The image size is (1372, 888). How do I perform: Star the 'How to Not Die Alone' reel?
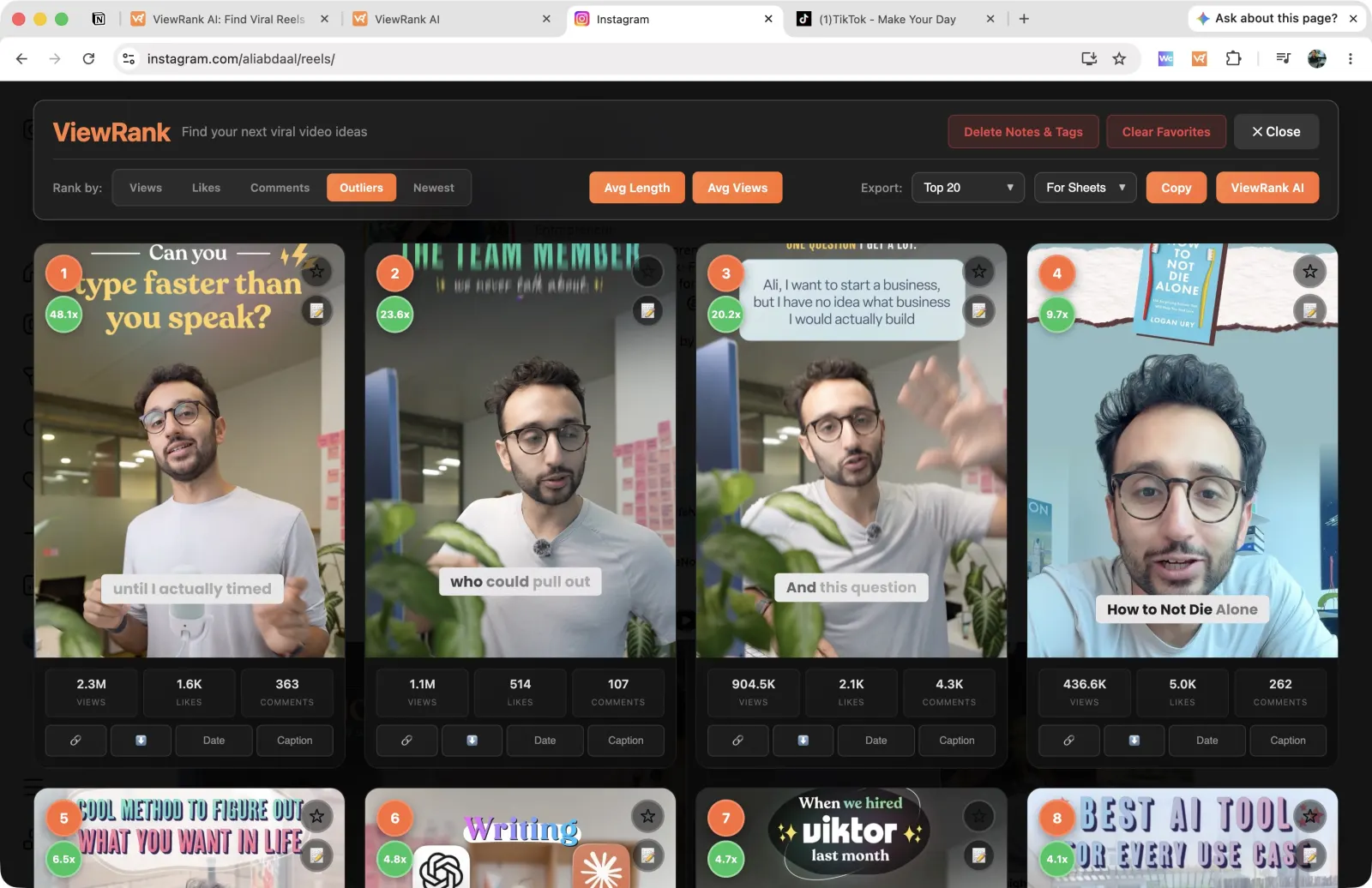(x=1310, y=272)
